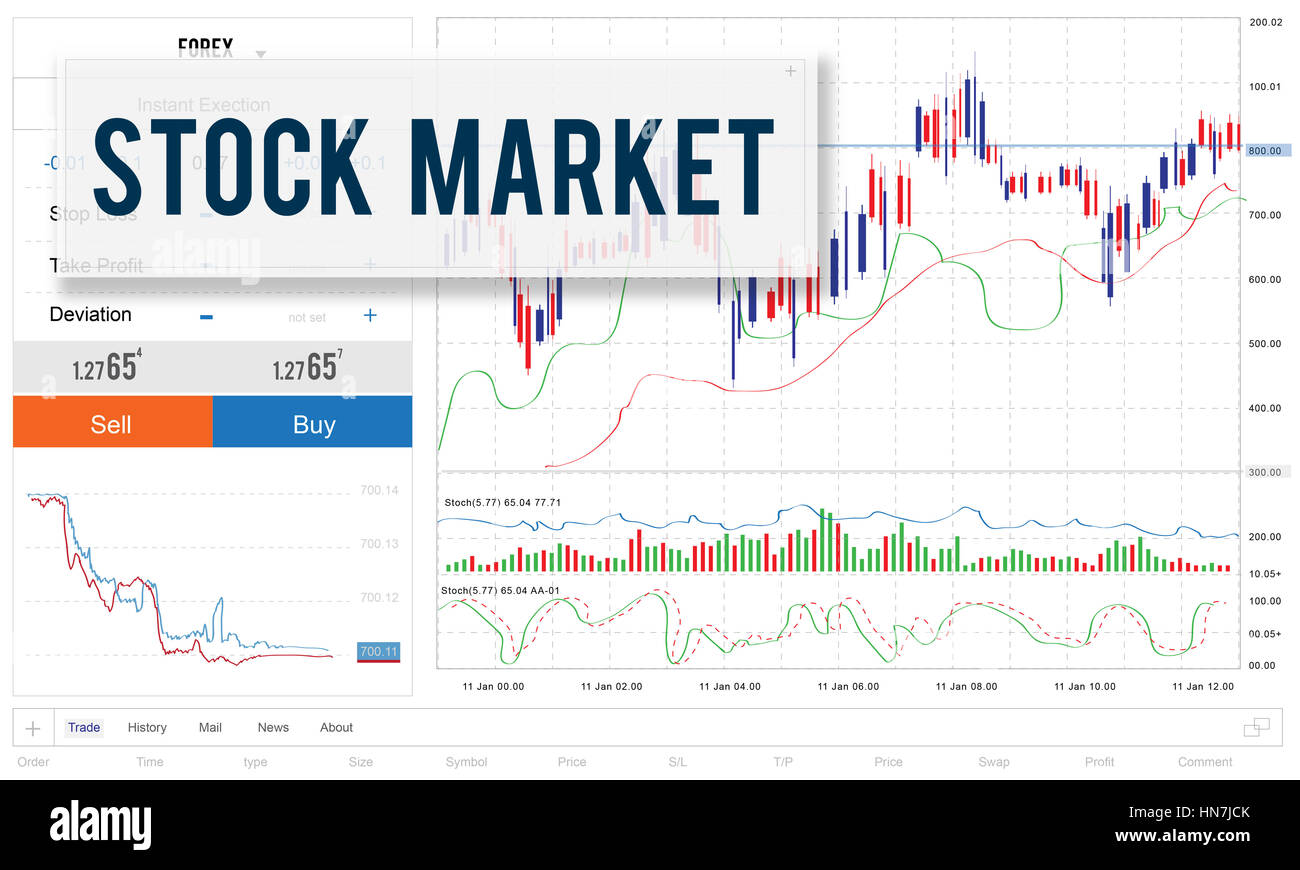Viewport: 1300px width, 870px height.
Task: Open the Mail tab
Action: coord(210,727)
